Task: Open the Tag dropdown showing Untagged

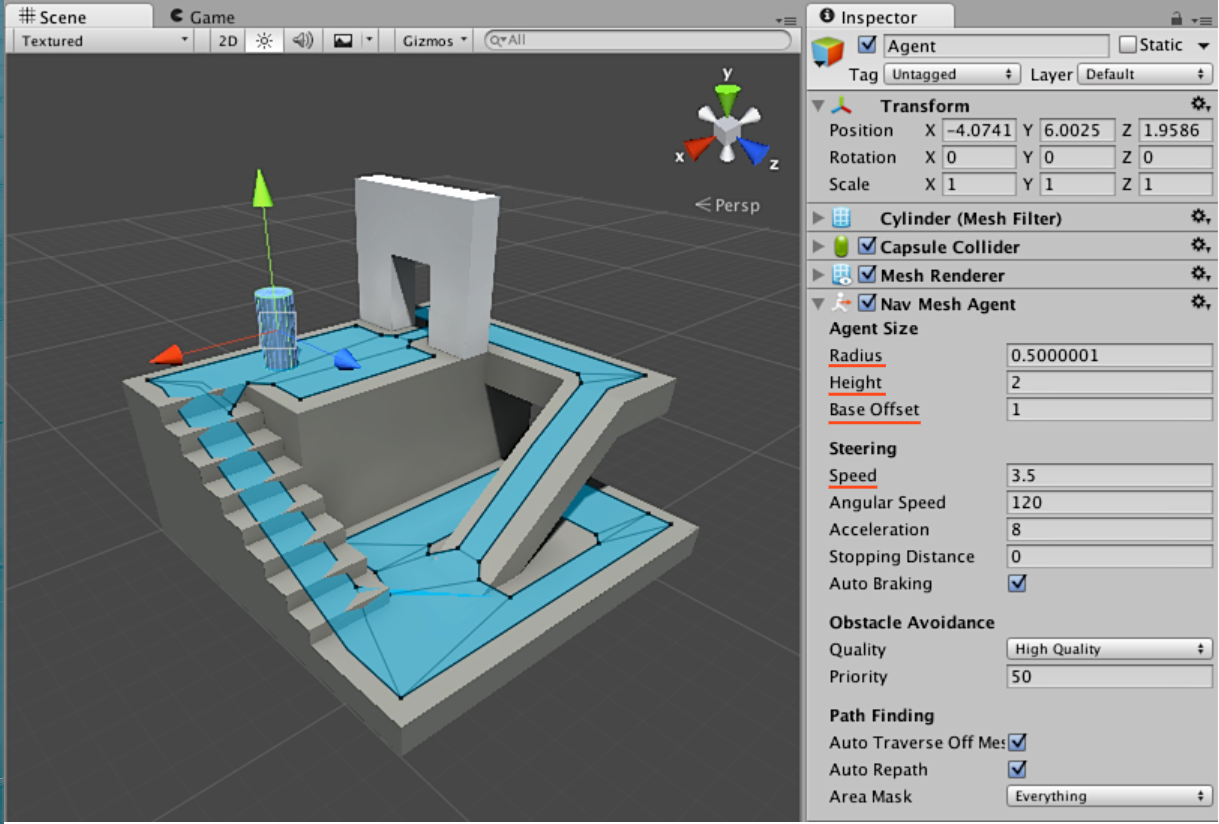Action: (951, 74)
